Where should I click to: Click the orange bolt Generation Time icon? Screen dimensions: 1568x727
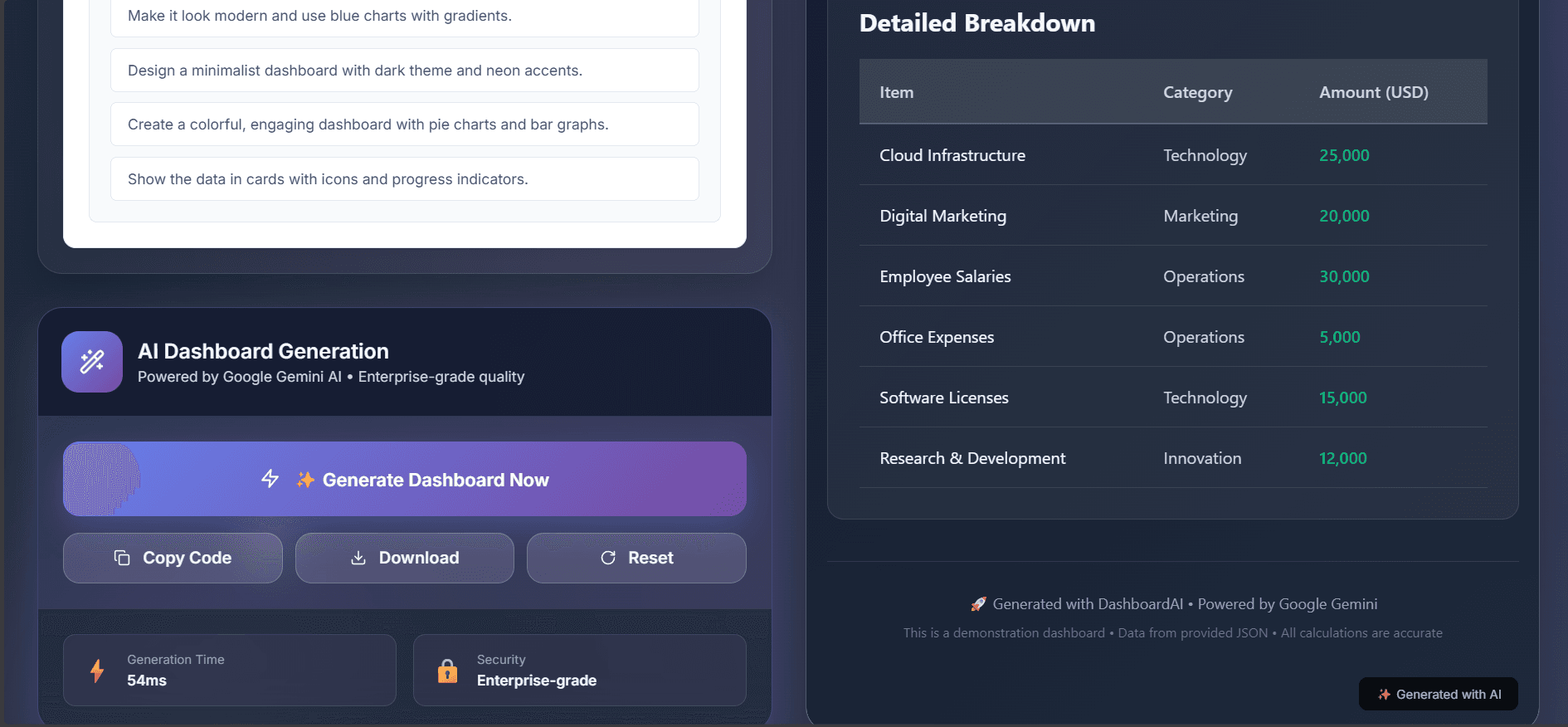(x=97, y=671)
